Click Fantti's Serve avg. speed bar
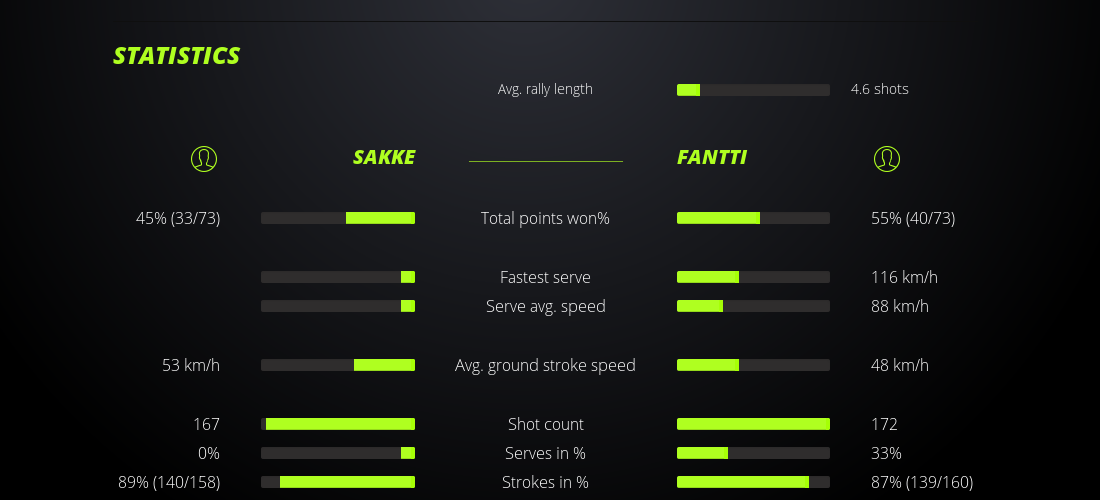Viewport: 1100px width, 500px height. point(753,306)
